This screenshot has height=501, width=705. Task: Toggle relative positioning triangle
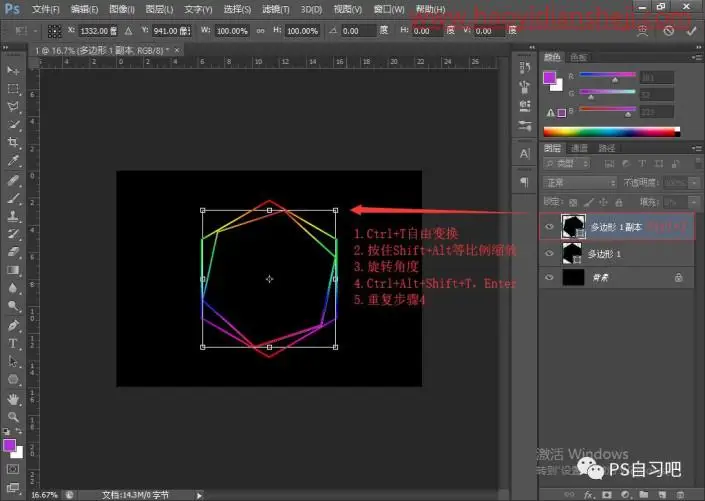pos(129,31)
